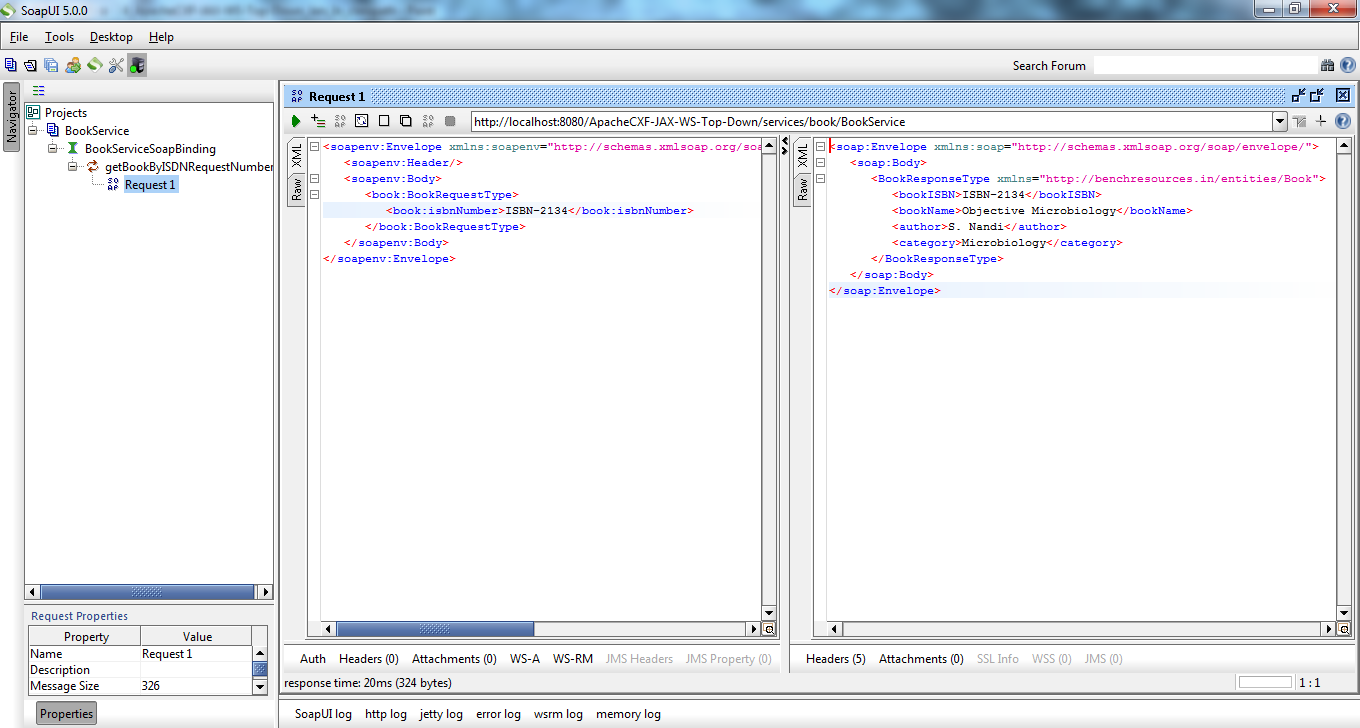1360x728 pixels.
Task: Open the WS-A settings panel
Action: point(522,658)
